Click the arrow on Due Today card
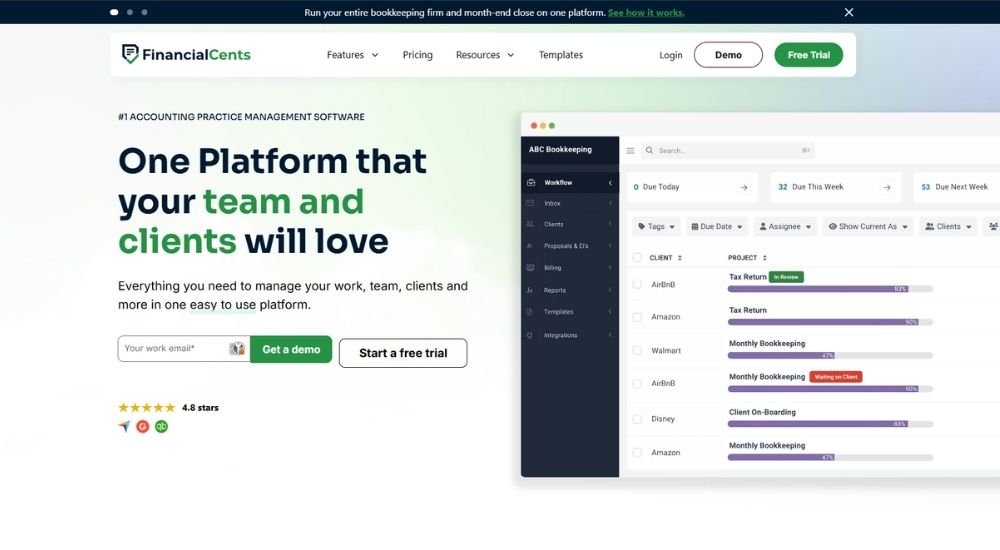Image resolution: width=1000 pixels, height=550 pixels. click(x=744, y=187)
